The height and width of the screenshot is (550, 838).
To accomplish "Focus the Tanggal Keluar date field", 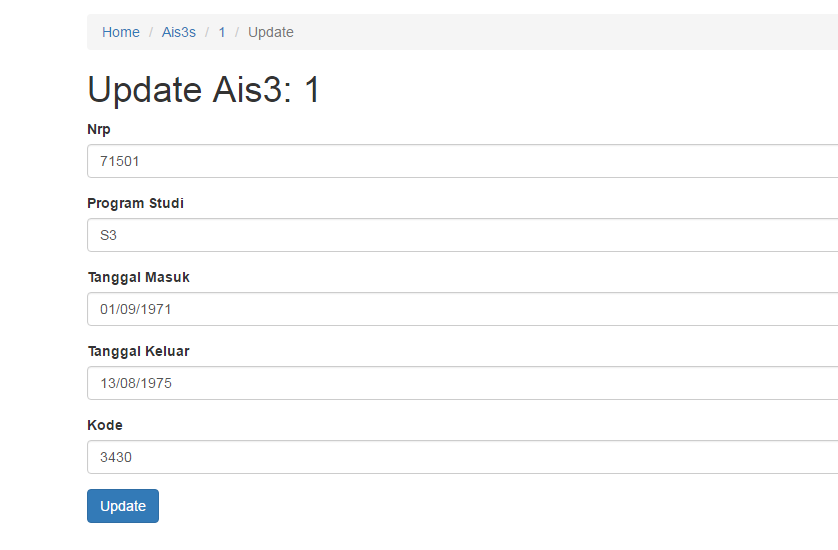I will point(460,383).
